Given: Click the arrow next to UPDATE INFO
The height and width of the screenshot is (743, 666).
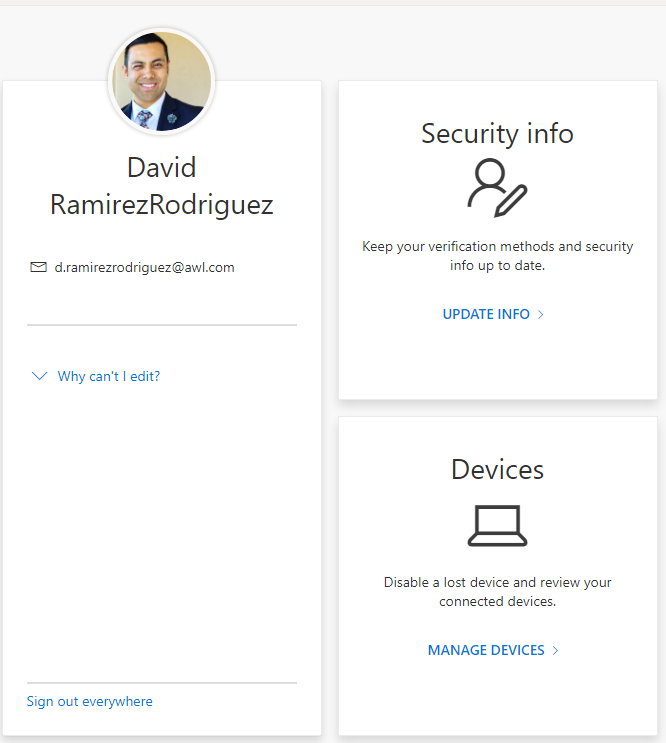Looking at the screenshot, I should point(540,314).
